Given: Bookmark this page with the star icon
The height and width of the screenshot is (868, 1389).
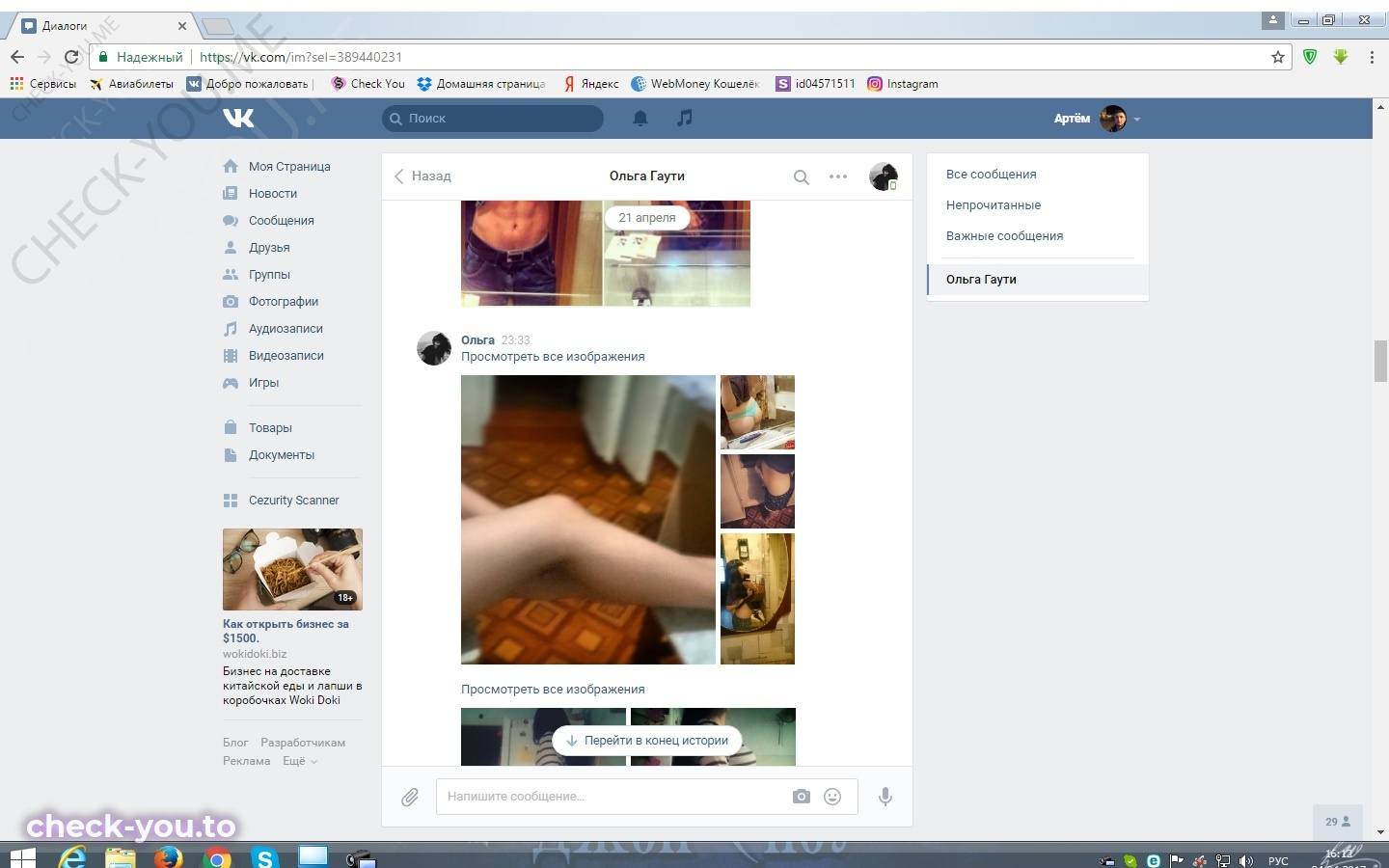Looking at the screenshot, I should [1278, 57].
